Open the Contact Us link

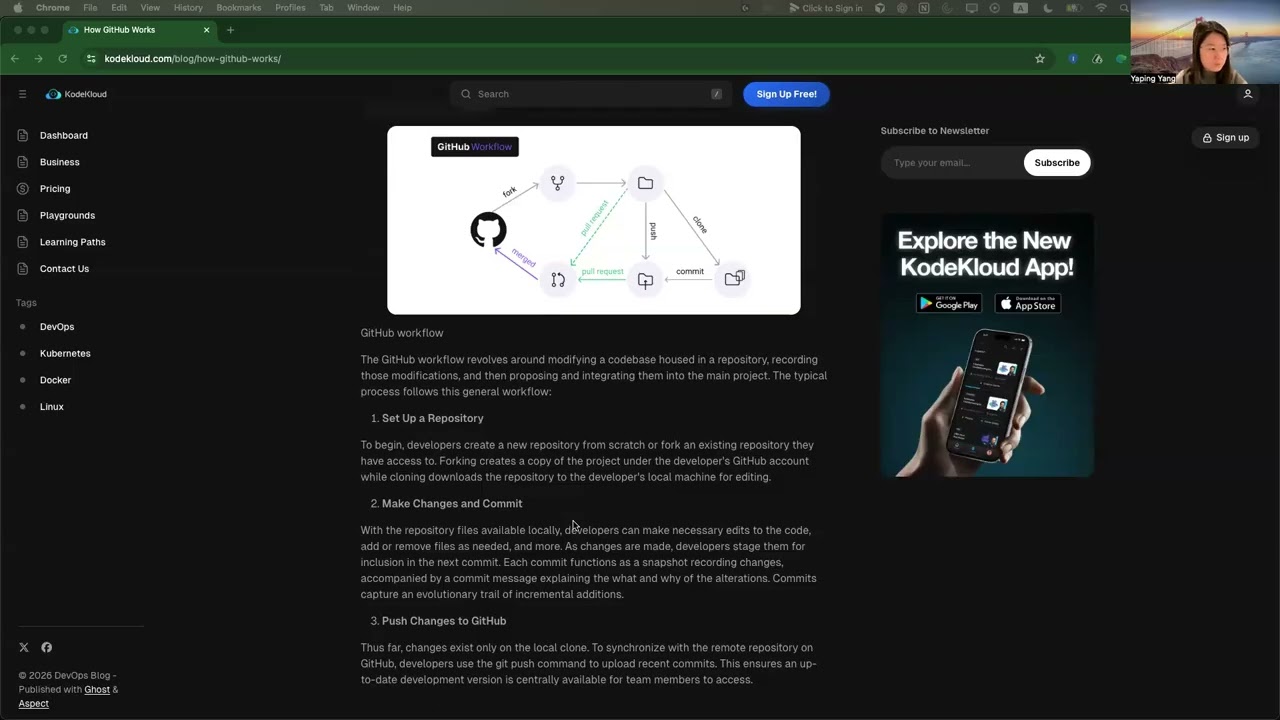point(64,269)
